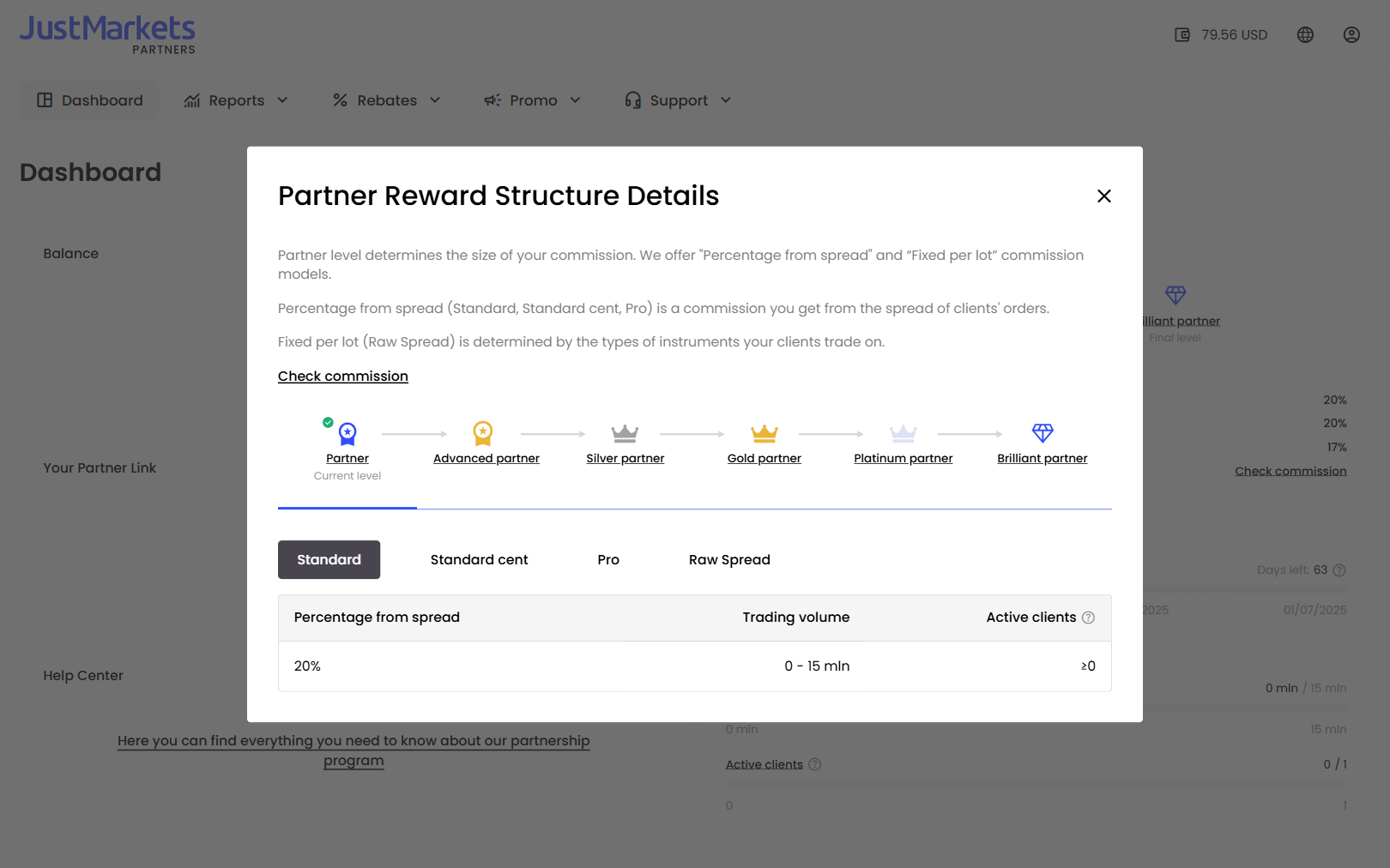1390x868 pixels.
Task: Click the ≥0 active clients cell
Action: coord(1088,666)
